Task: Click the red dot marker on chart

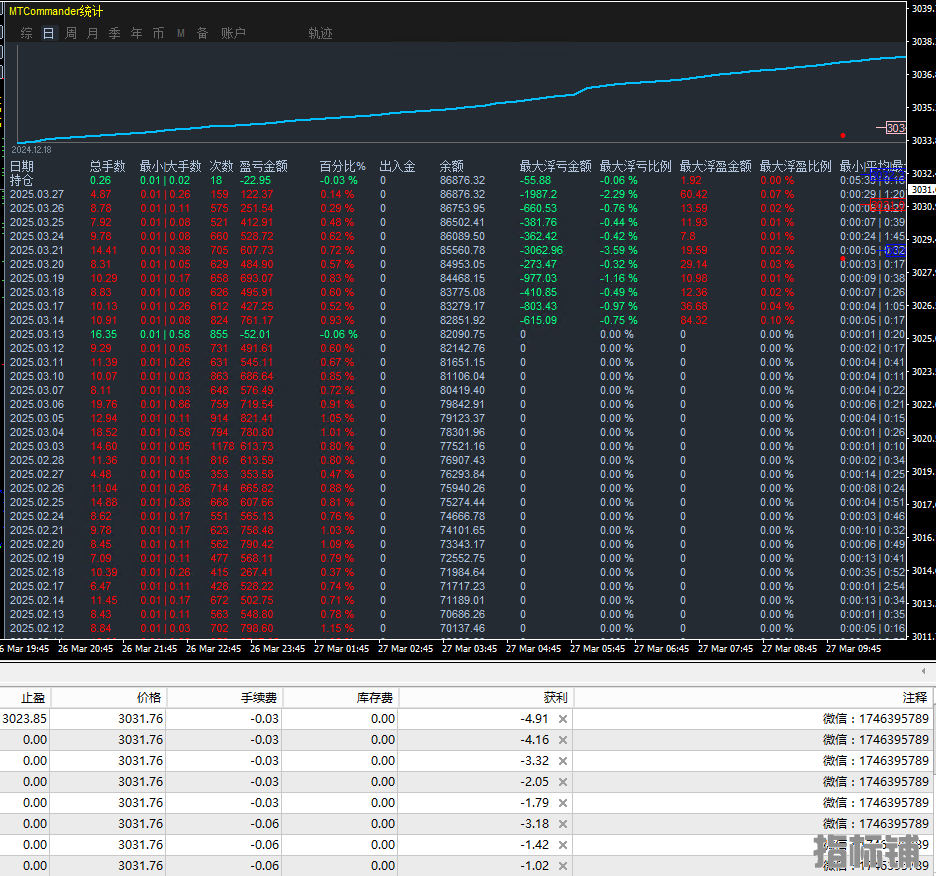Action: (x=843, y=136)
